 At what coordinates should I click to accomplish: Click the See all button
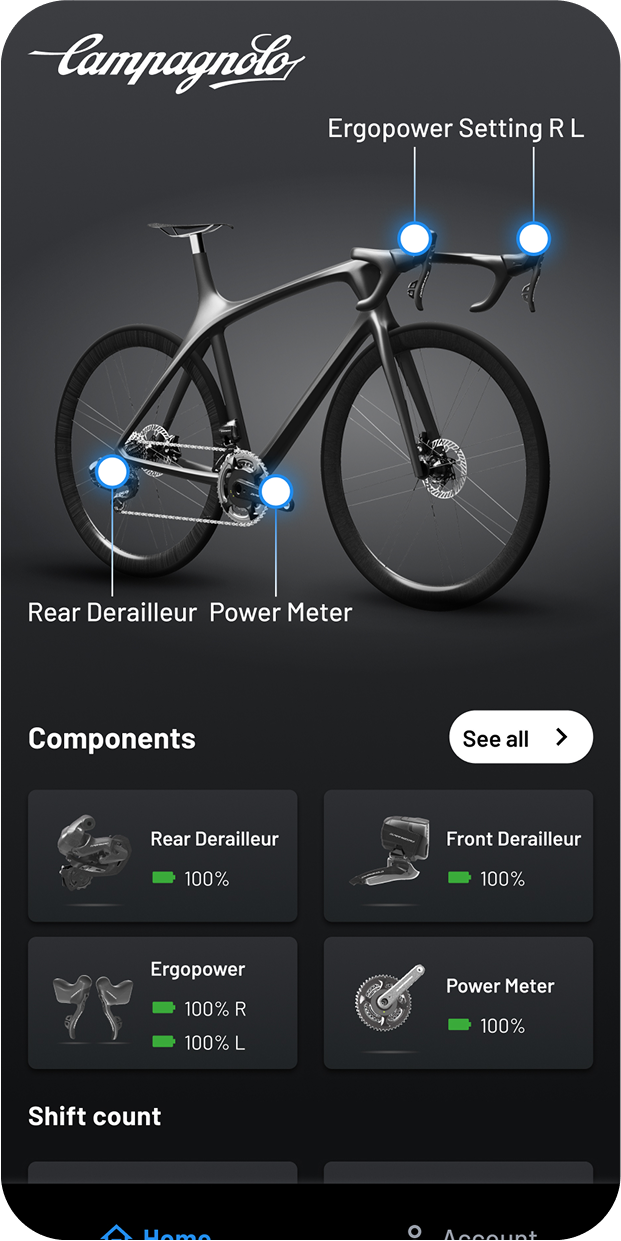521,738
